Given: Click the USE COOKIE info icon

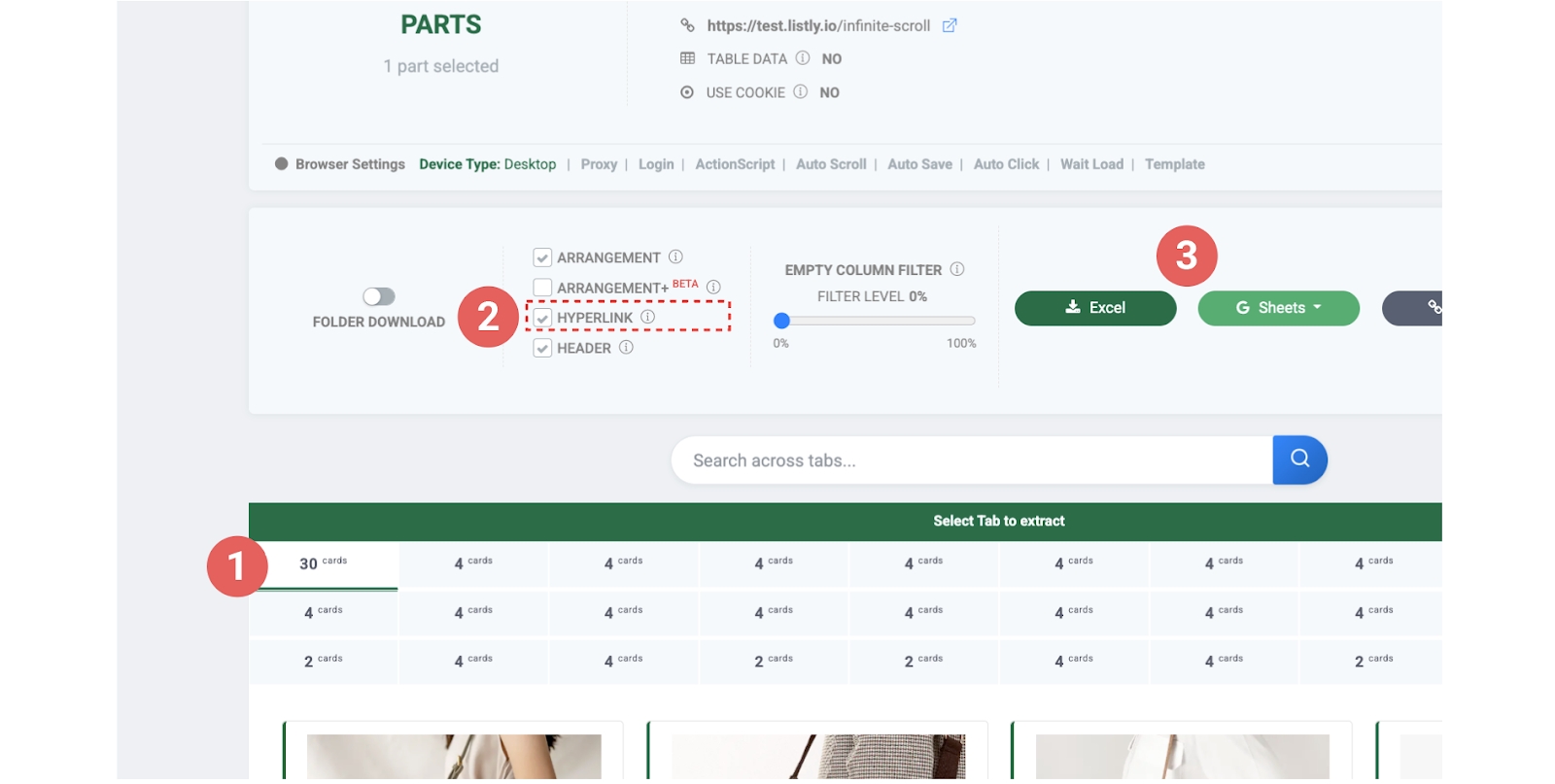Looking at the screenshot, I should (800, 92).
